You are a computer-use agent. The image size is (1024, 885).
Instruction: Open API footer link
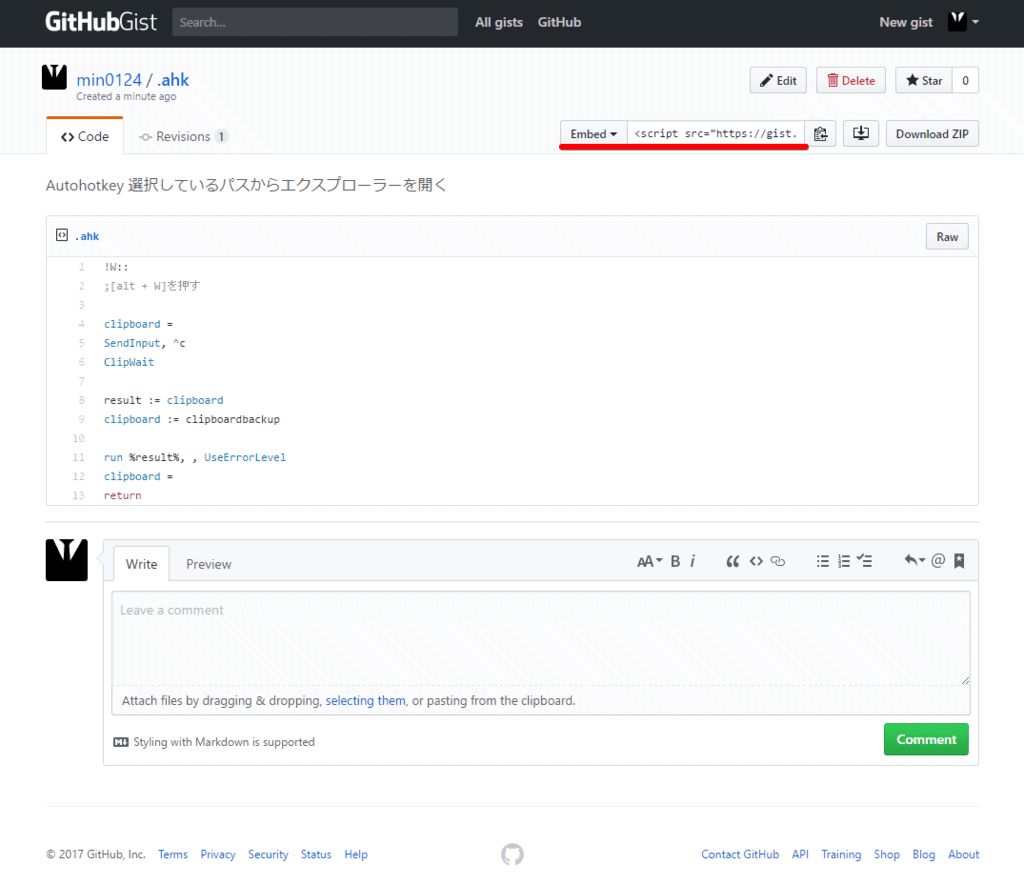pos(800,854)
